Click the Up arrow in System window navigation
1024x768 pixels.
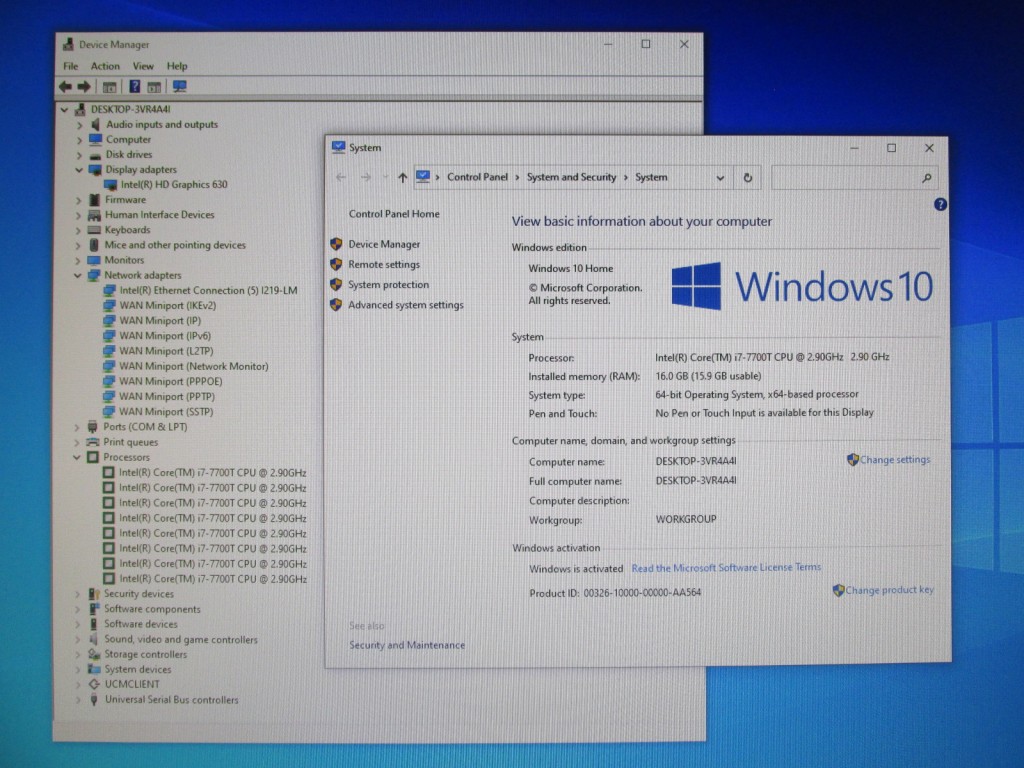pos(402,178)
